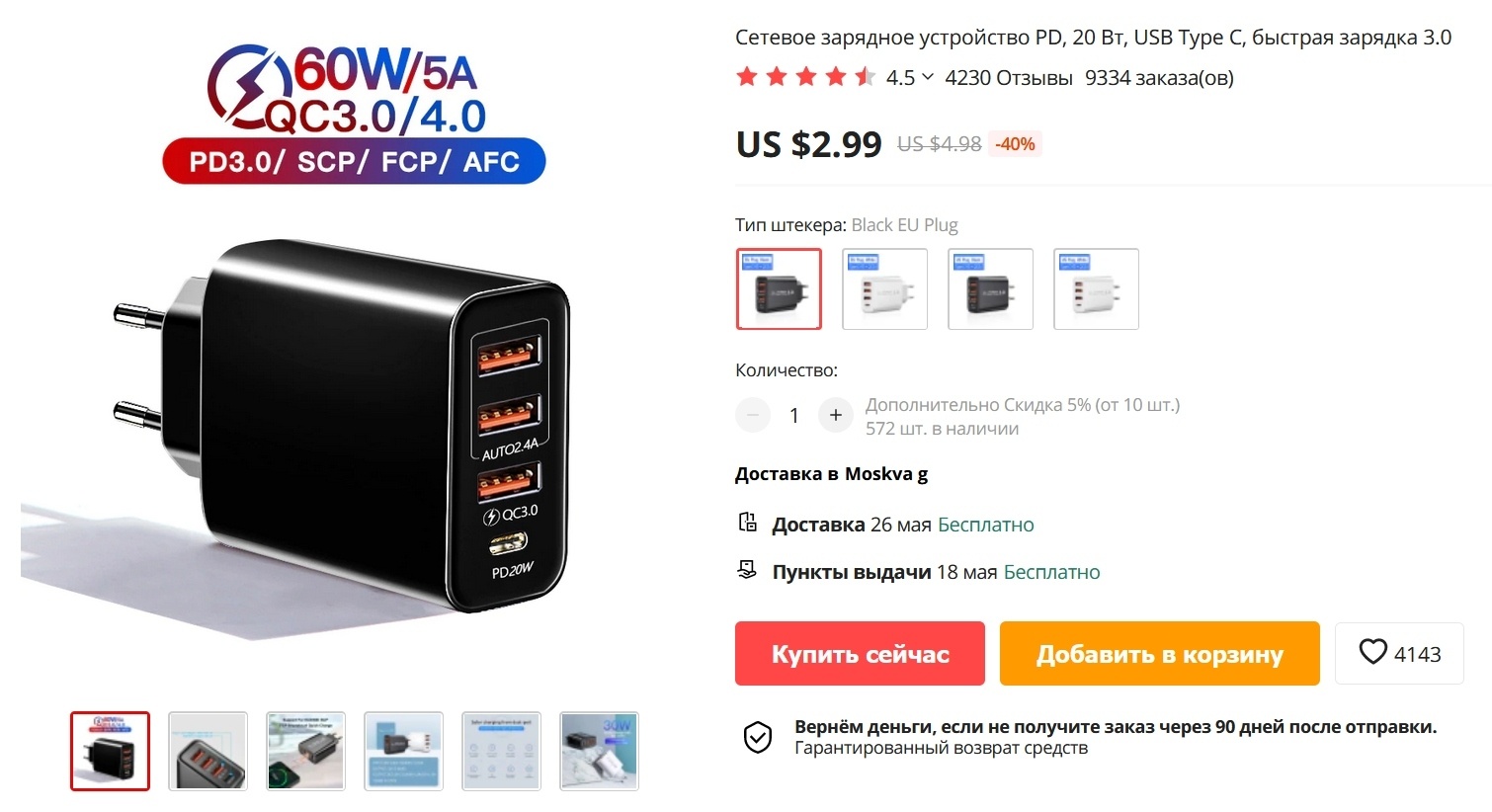Click the Добавить в корзину button
Image resolution: width=1492 pixels, height=812 pixels.
[x=1160, y=654]
